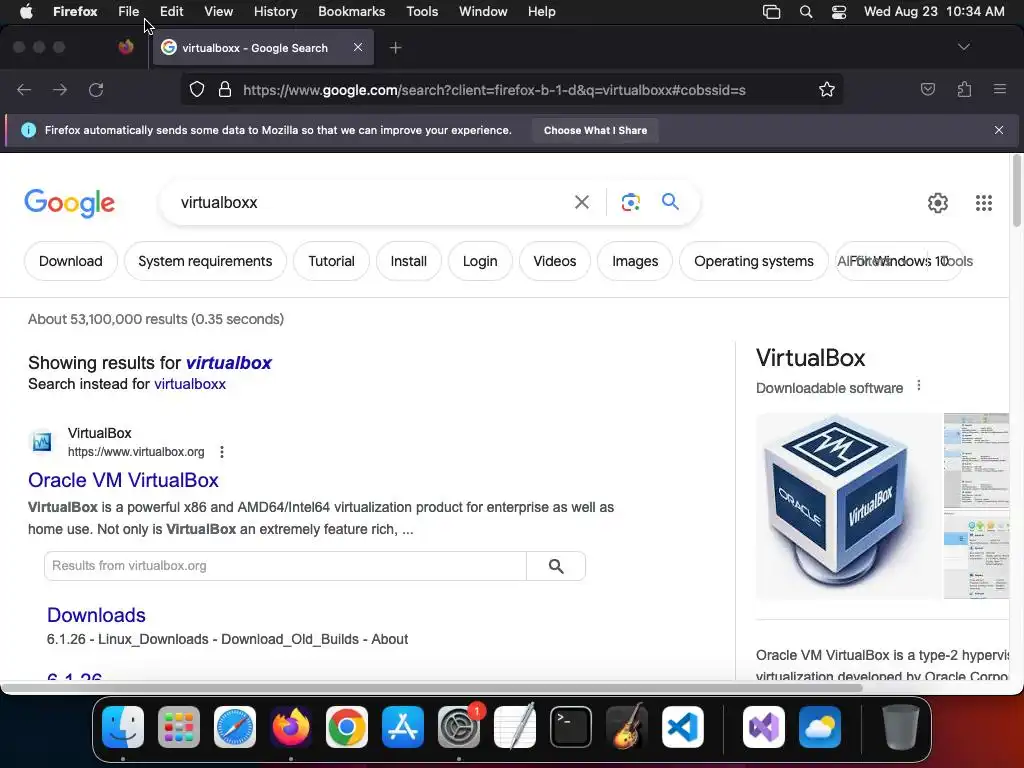Open Google Chrome from the dock
This screenshot has height=768, width=1024.
347,727
